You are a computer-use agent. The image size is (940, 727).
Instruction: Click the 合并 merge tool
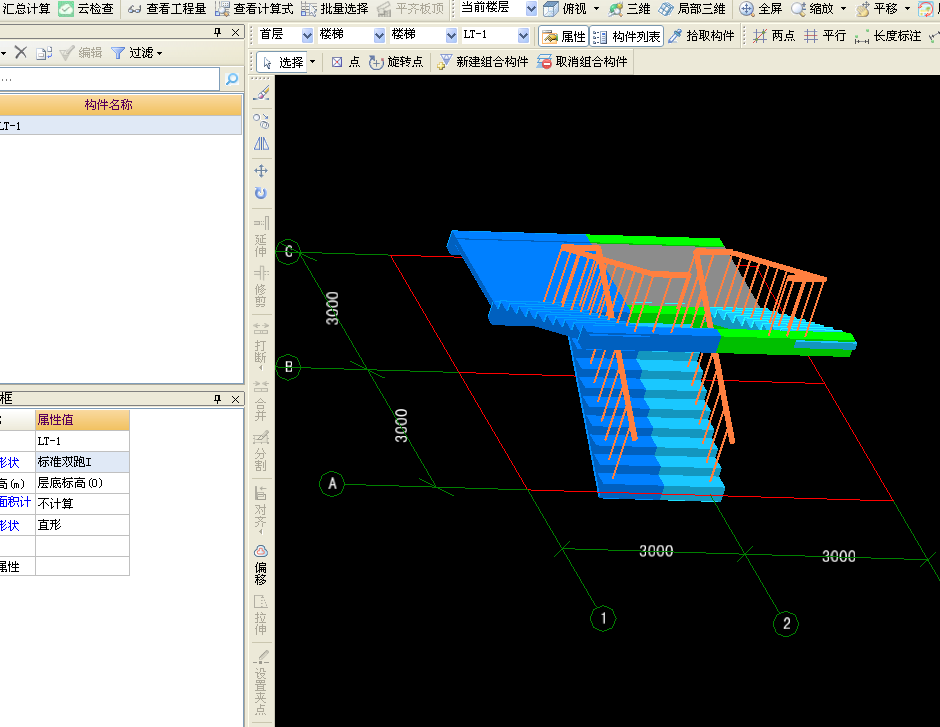coord(261,400)
